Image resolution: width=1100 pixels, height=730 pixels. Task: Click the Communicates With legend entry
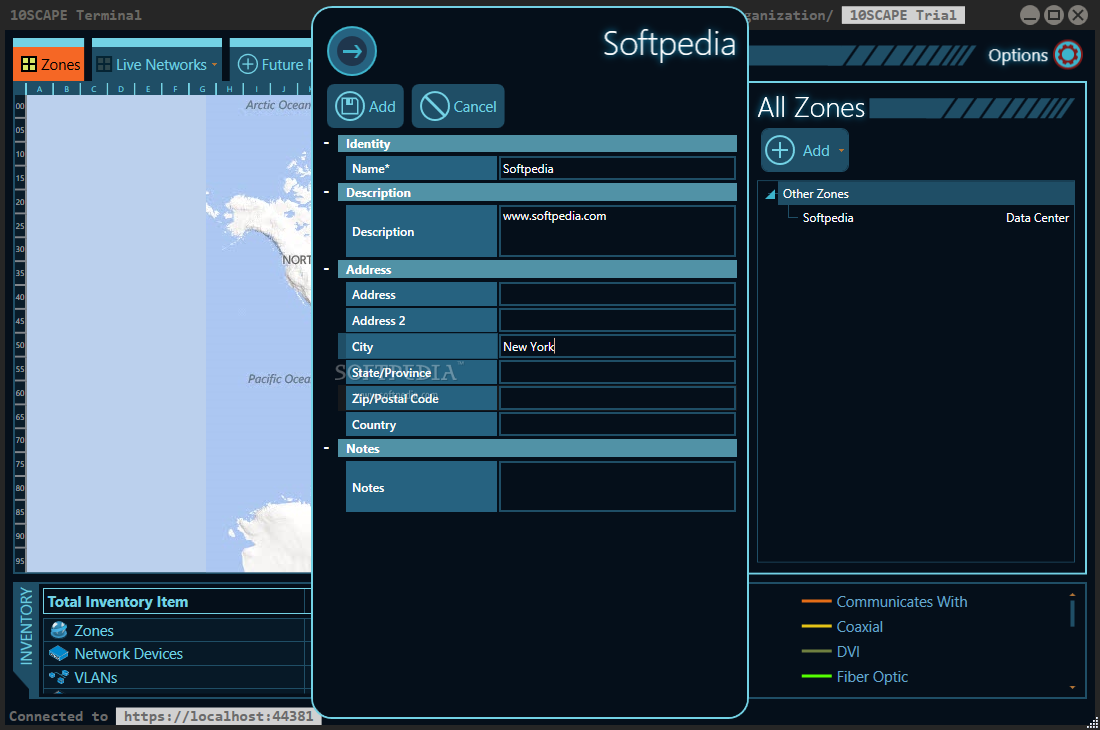(901, 602)
